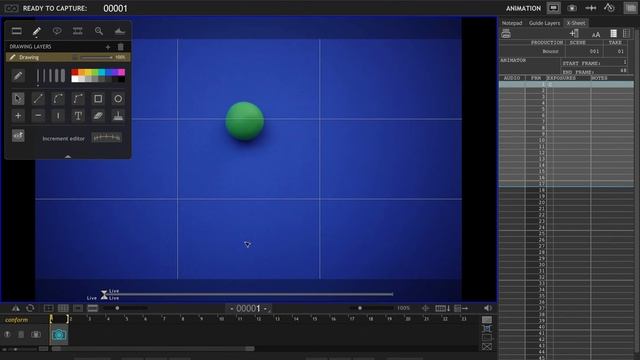Image resolution: width=640 pixels, height=360 pixels.
Task: Add a new drawing layer with plus
Action: pyautogui.click(x=108, y=47)
